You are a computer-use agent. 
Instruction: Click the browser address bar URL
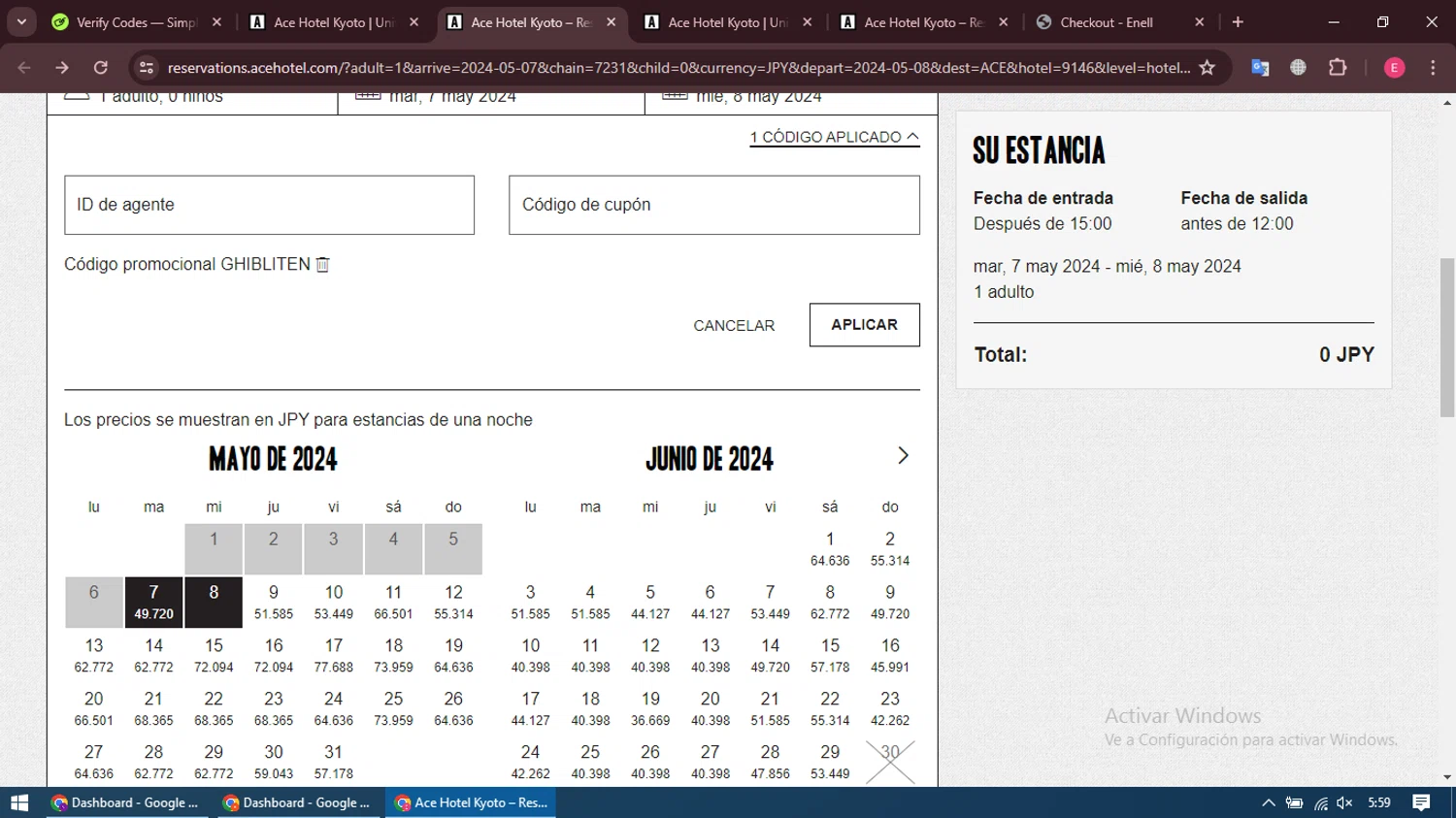(x=678, y=67)
